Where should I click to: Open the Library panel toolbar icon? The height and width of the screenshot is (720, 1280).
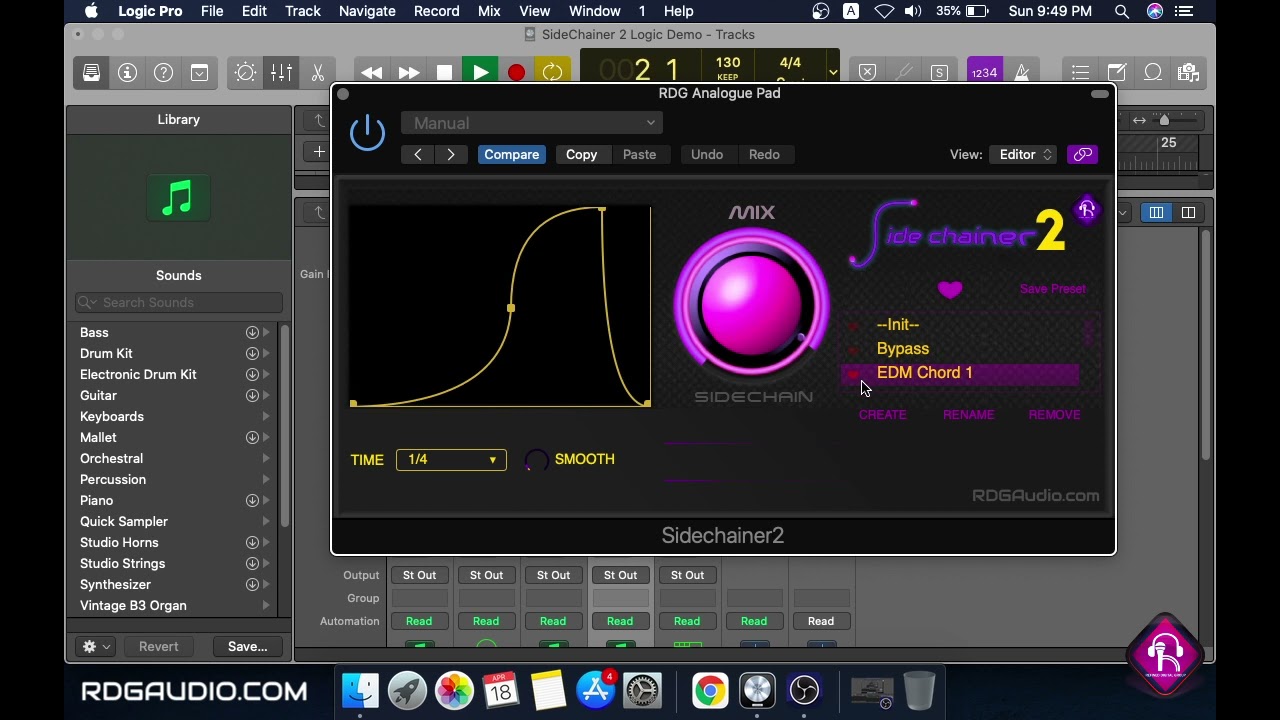pos(91,72)
